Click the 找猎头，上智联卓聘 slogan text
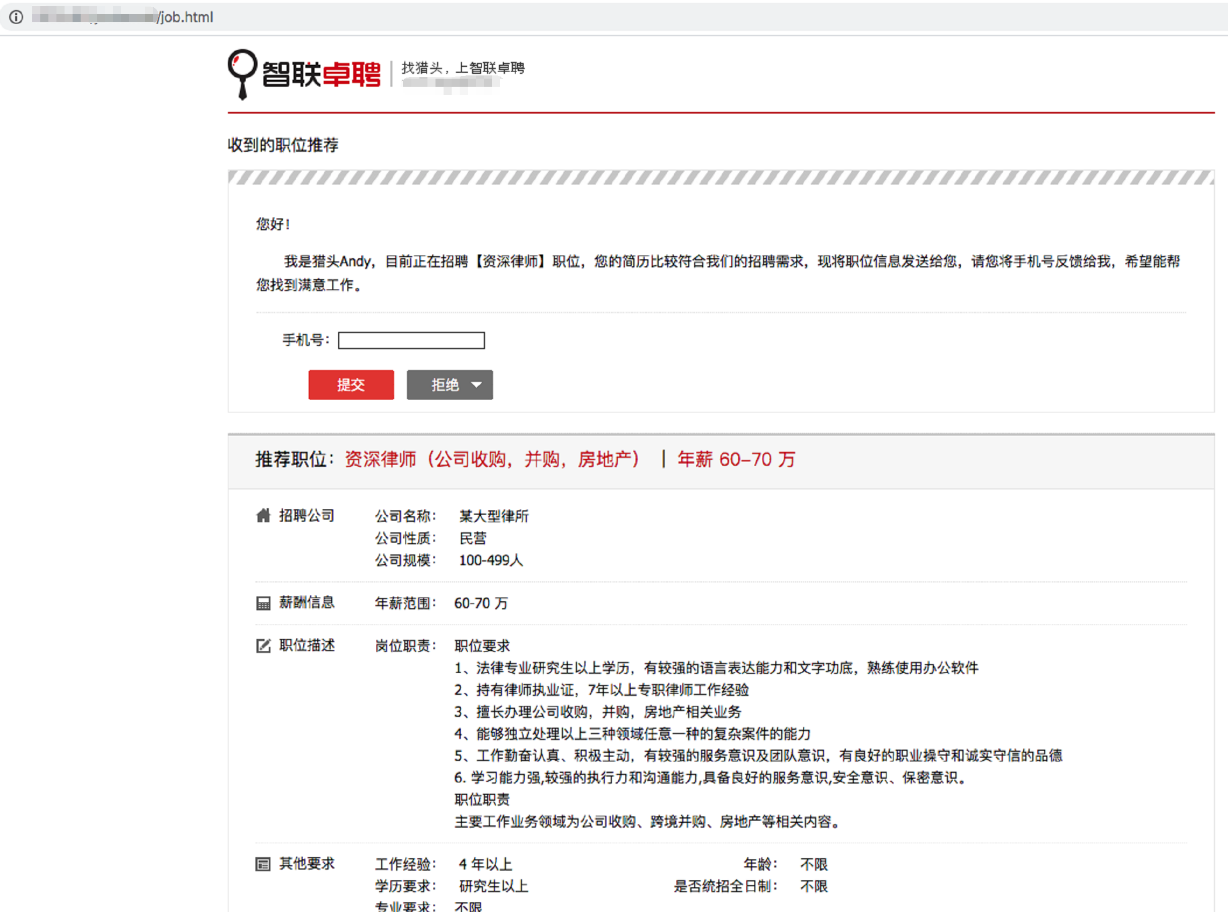 [x=463, y=68]
